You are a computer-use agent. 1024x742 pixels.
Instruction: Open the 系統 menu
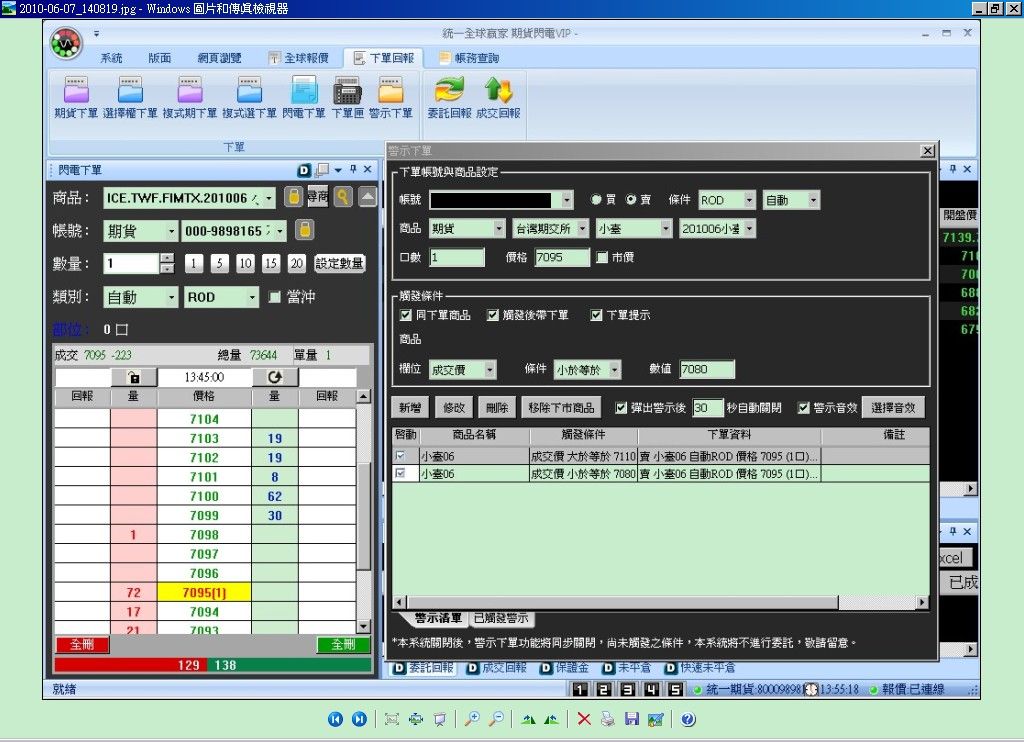[111, 58]
